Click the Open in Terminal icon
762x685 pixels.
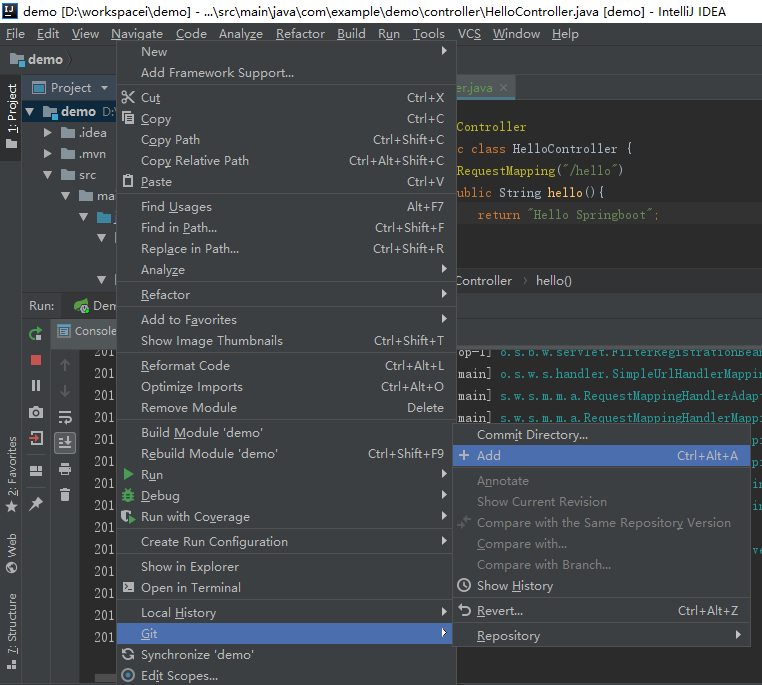click(x=128, y=587)
